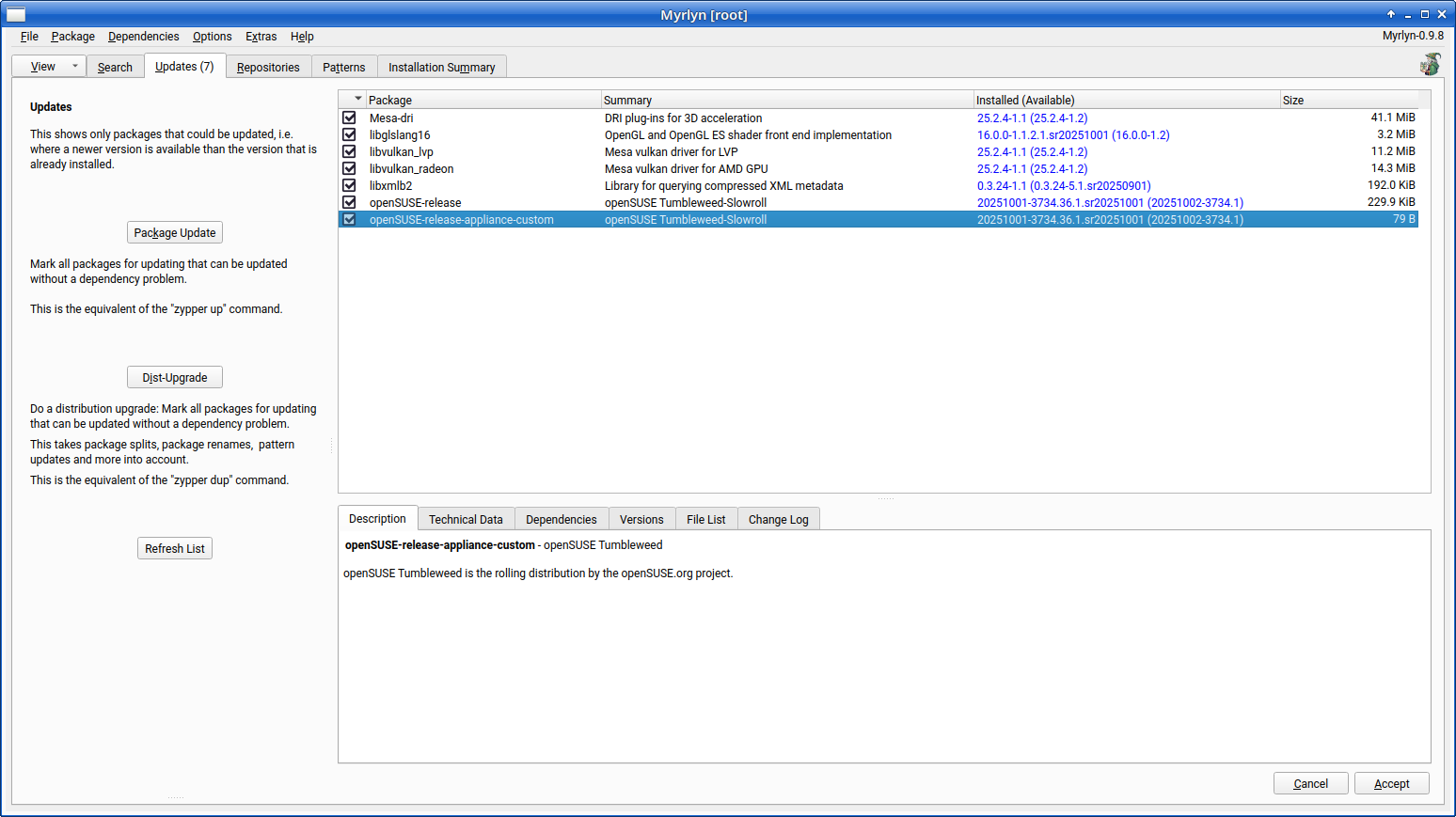Click the keep-above arrow icon in title bar
1456x817 pixels.
[1391, 14]
